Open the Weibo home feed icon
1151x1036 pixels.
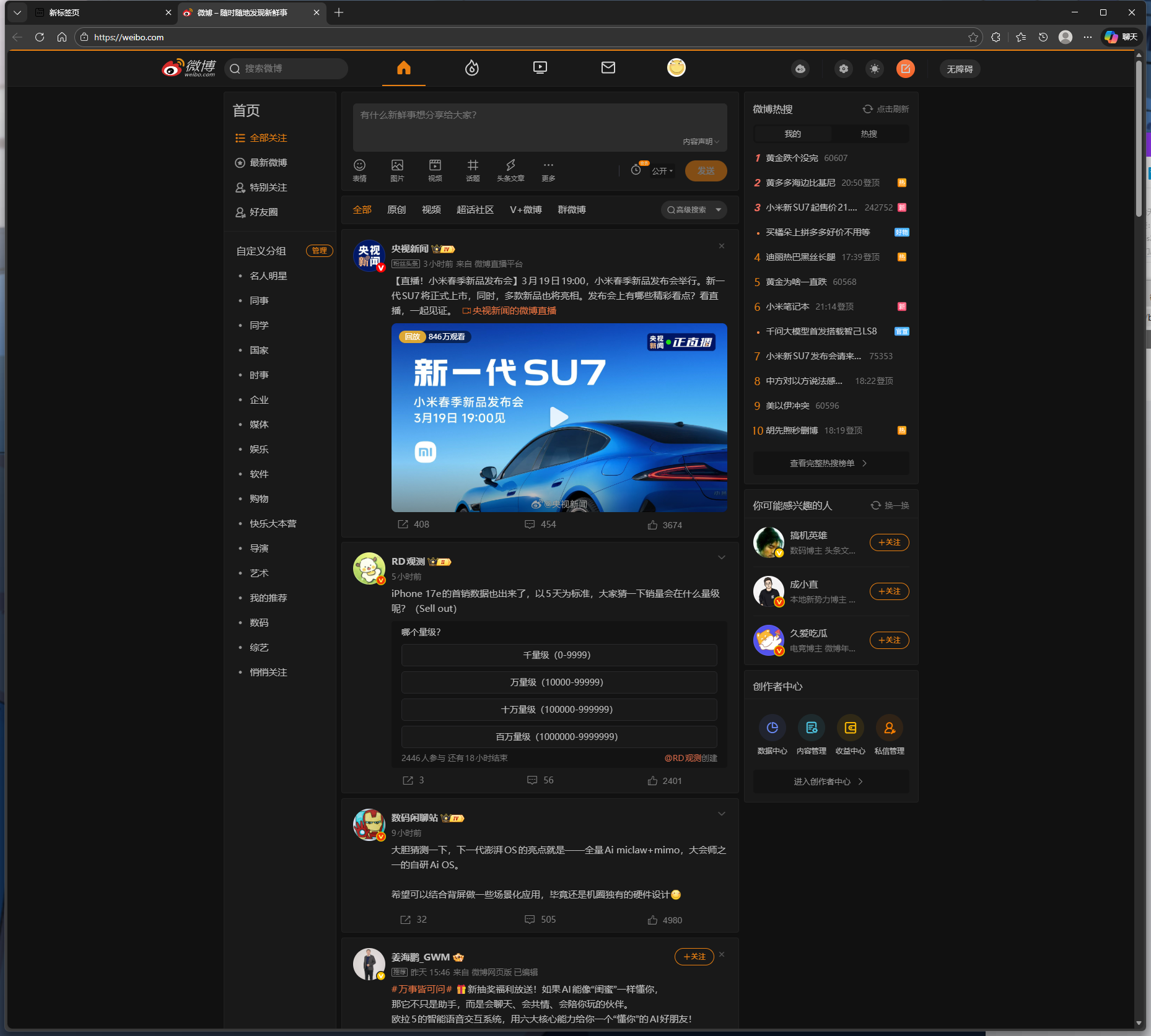tap(404, 67)
